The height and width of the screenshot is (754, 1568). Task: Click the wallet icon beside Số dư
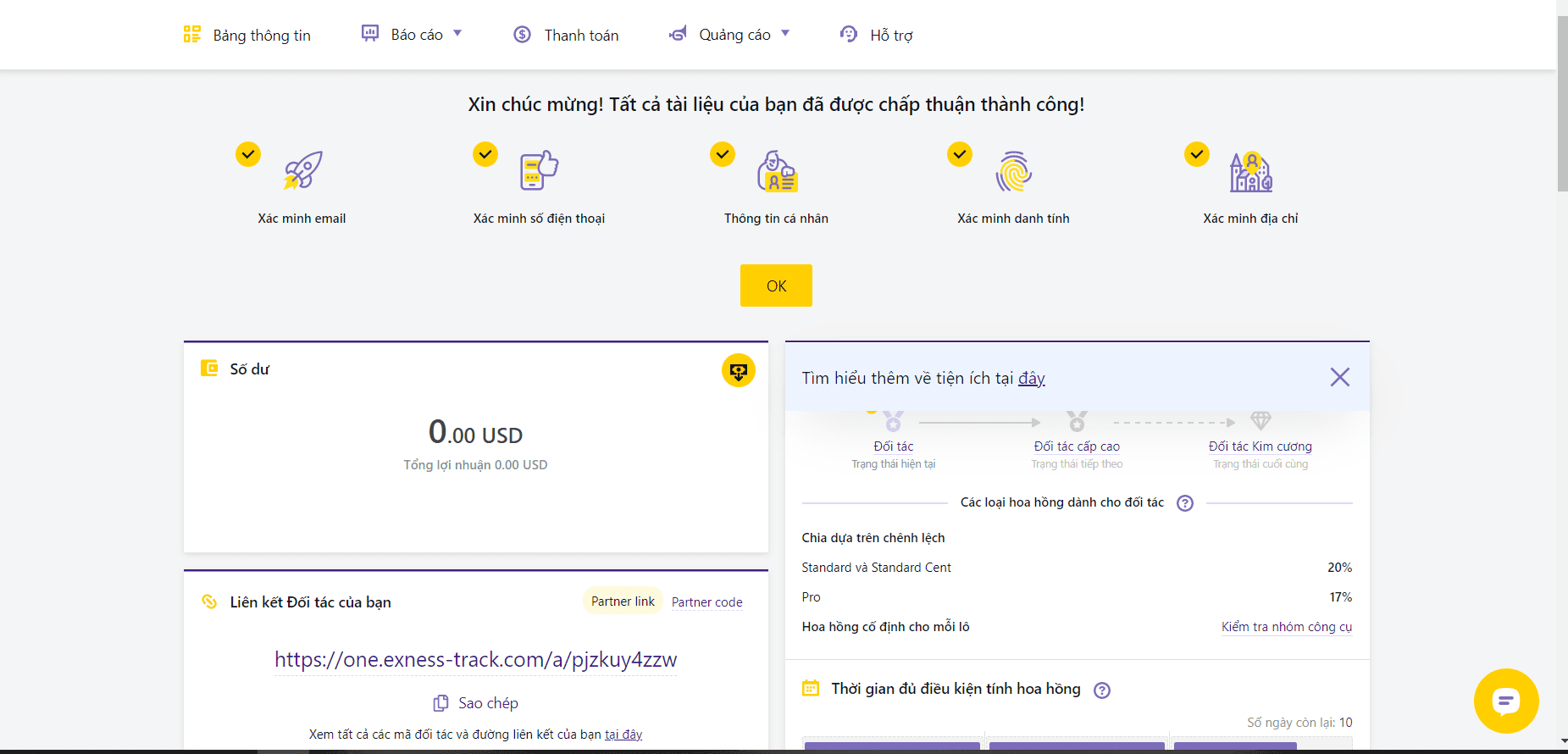(x=209, y=368)
